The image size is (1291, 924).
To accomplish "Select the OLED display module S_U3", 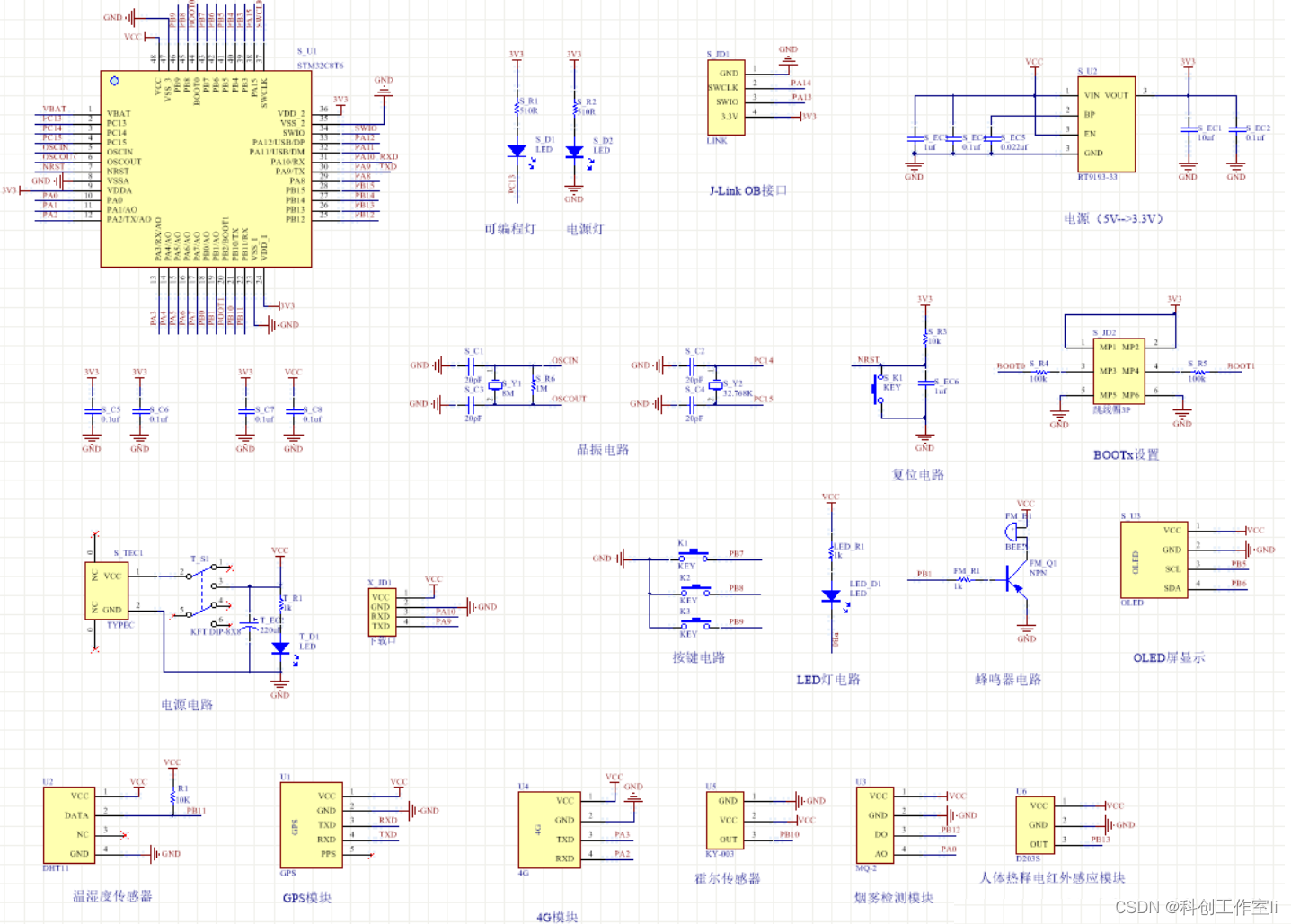I will coord(1155,559).
